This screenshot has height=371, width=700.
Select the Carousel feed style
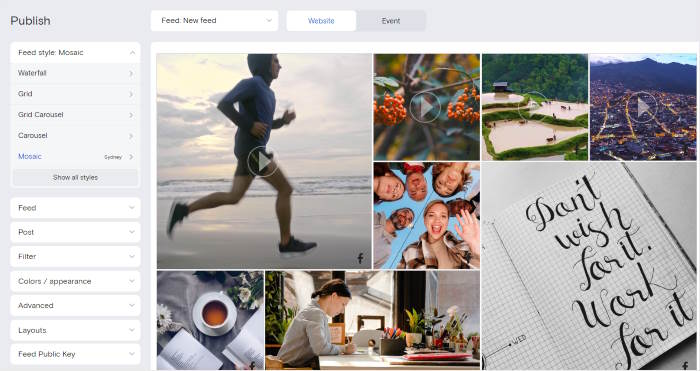33,135
